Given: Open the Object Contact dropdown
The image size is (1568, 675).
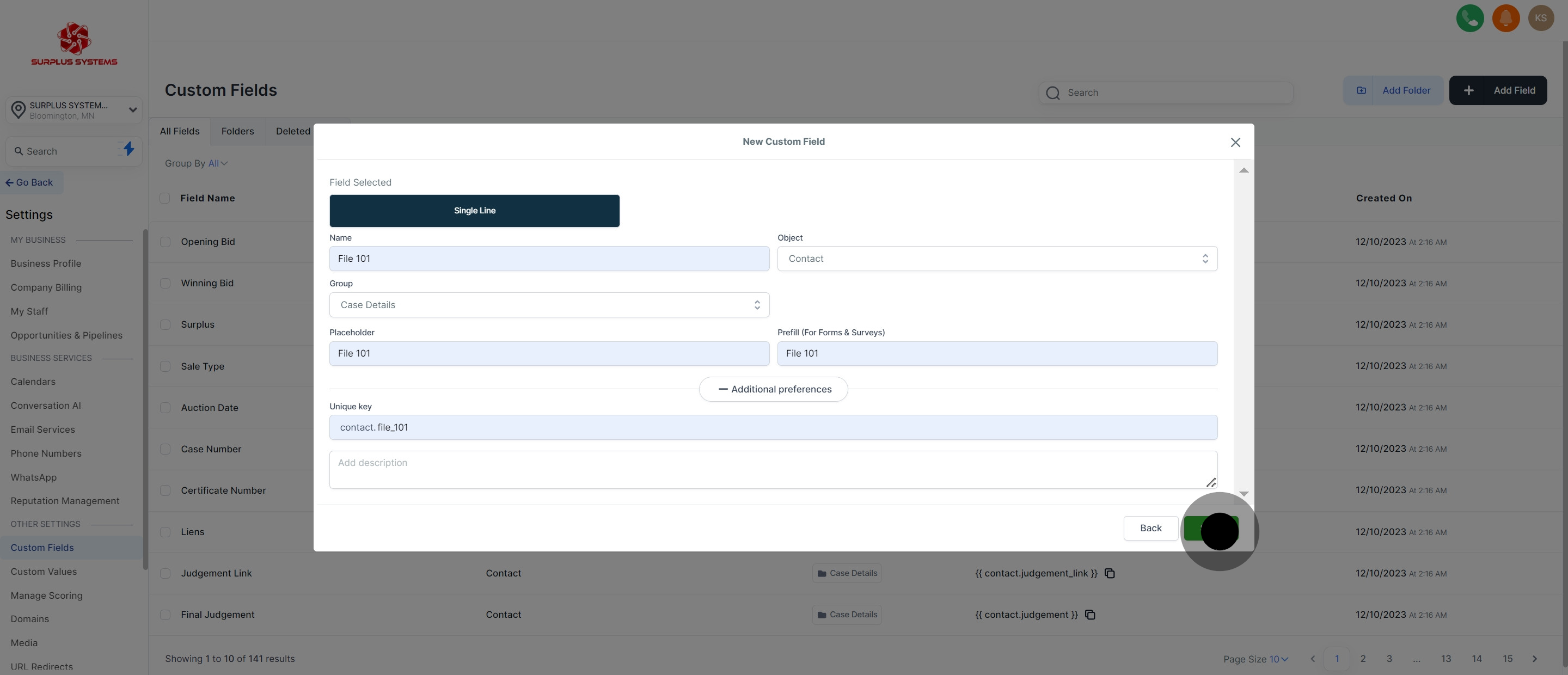Looking at the screenshot, I should pos(996,259).
